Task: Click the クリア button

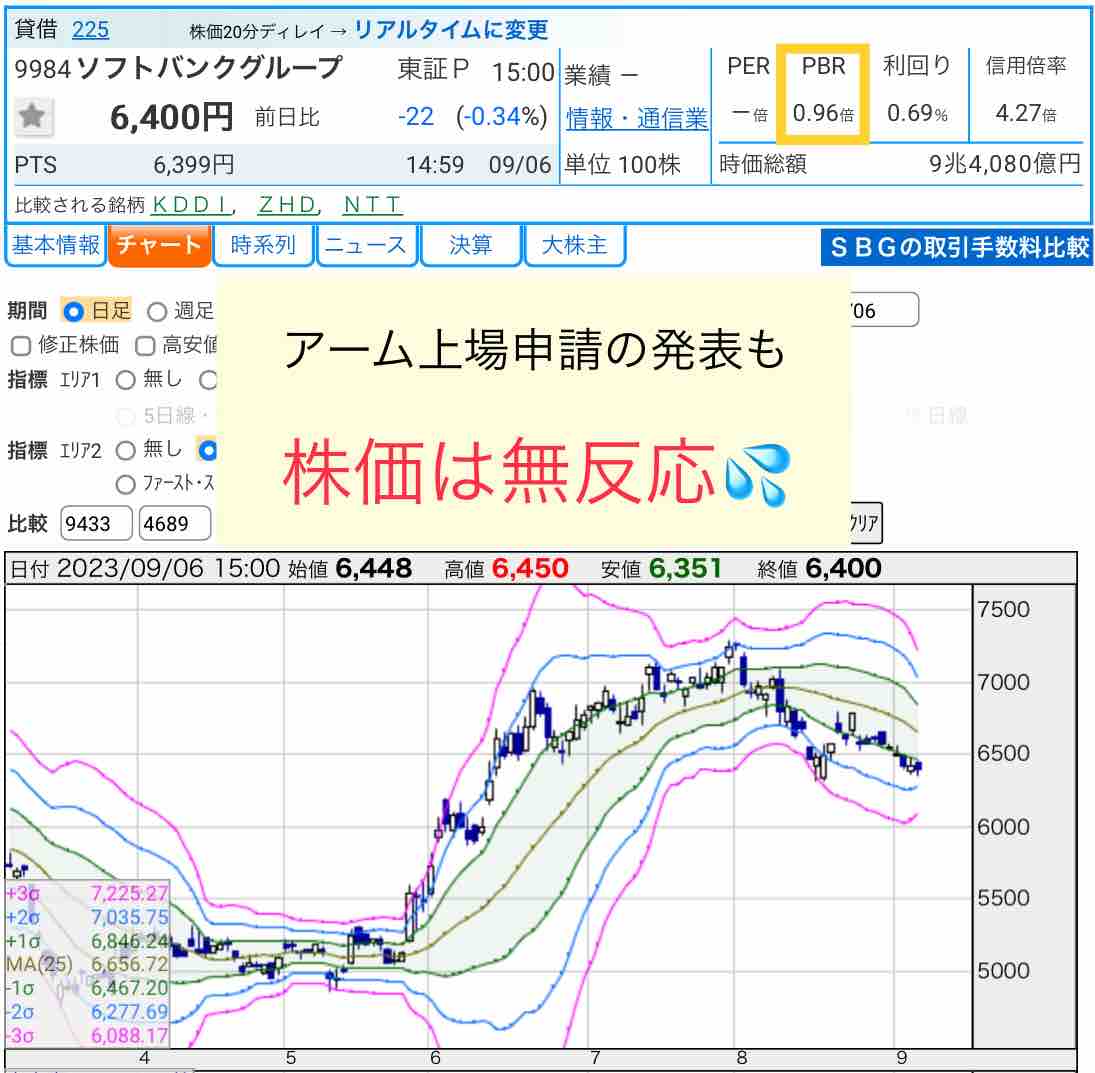Action: click(866, 523)
